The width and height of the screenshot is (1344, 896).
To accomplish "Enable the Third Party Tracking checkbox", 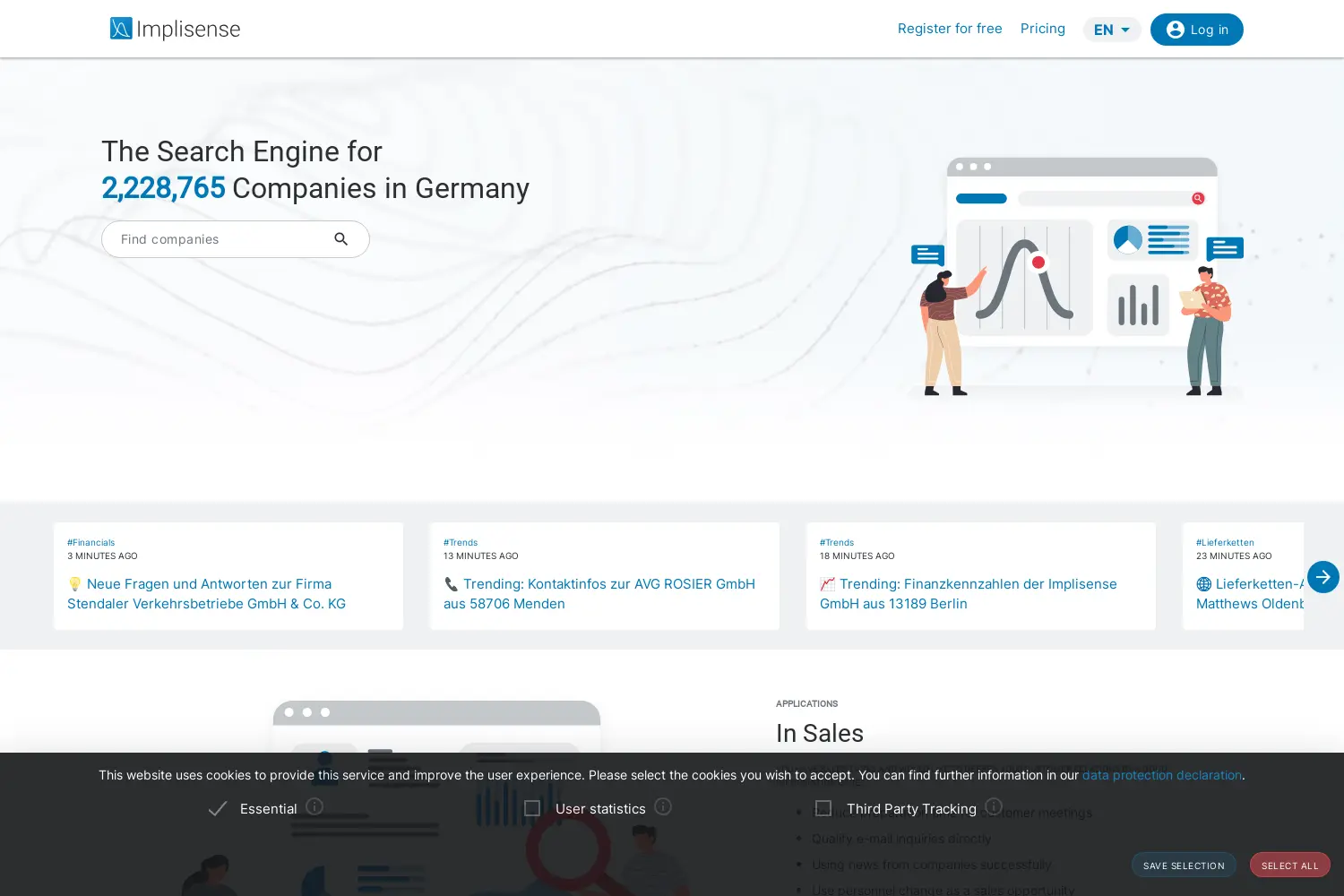I will click(823, 808).
